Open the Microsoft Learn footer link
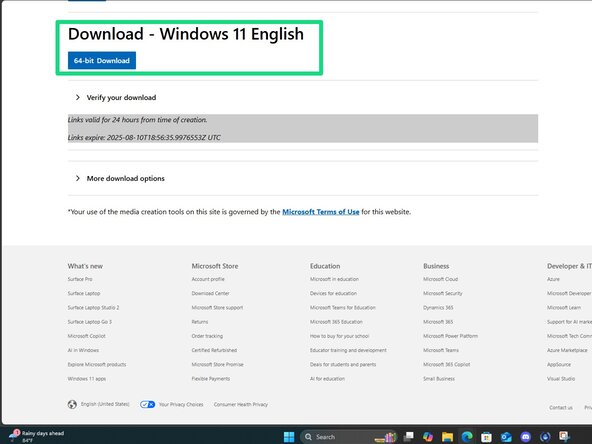Screen dimensions: 592x444 (x=564, y=308)
